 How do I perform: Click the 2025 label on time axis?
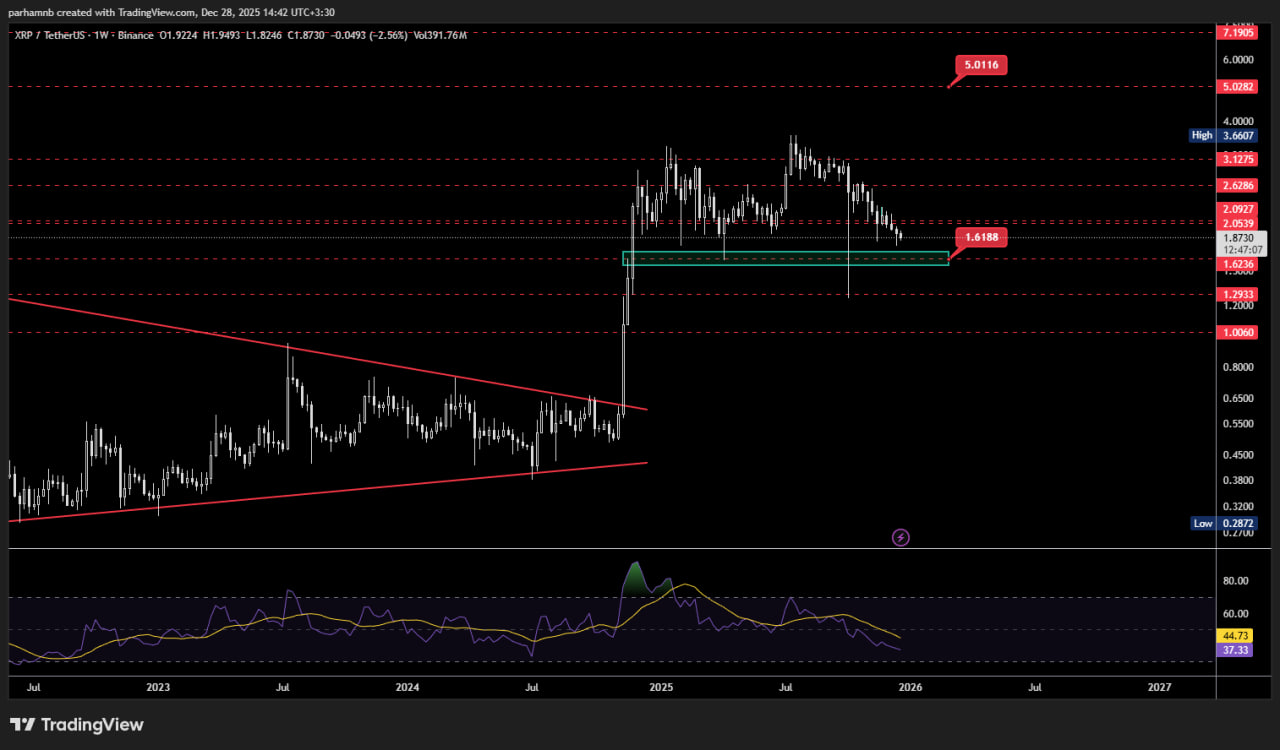click(x=660, y=687)
